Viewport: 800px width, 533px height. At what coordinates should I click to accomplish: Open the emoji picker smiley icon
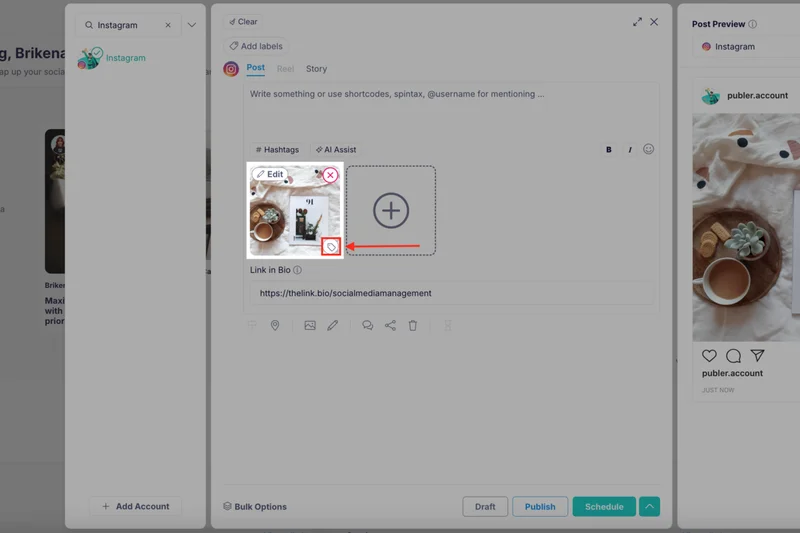(x=648, y=149)
